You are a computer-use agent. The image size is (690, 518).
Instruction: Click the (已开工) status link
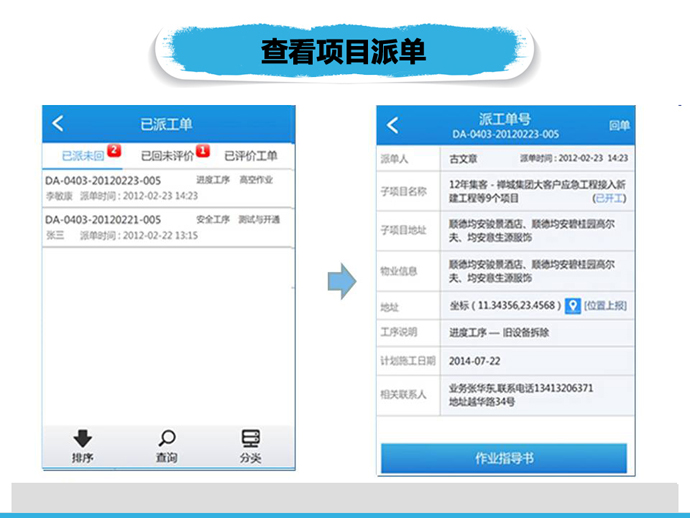[x=609, y=198]
